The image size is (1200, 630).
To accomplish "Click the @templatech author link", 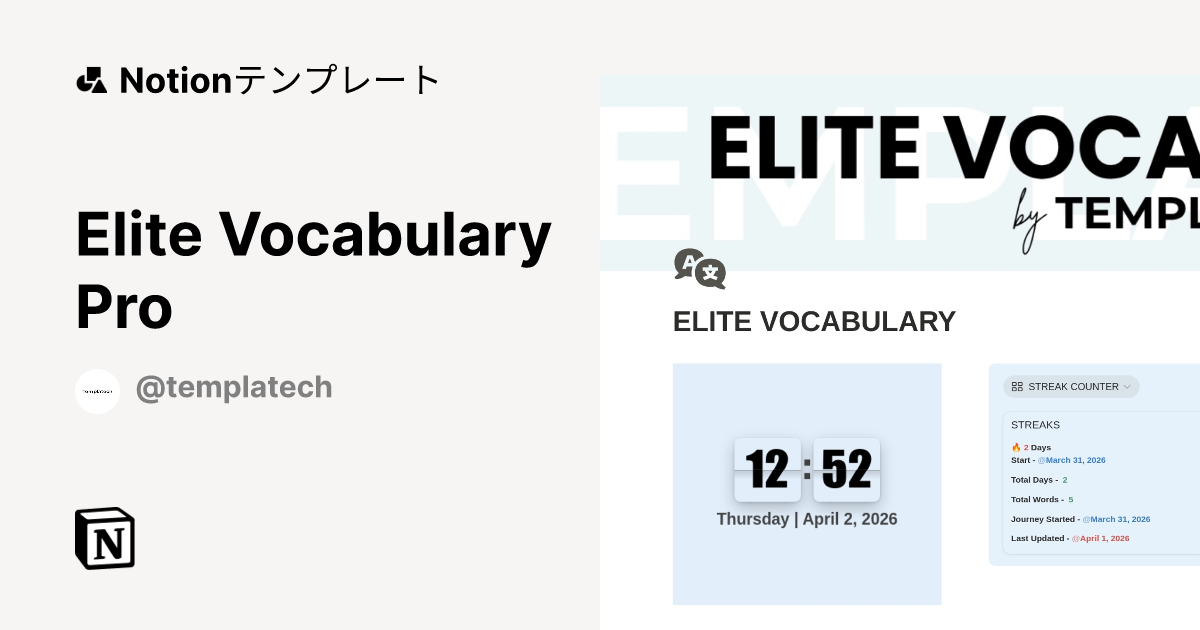I will [234, 387].
